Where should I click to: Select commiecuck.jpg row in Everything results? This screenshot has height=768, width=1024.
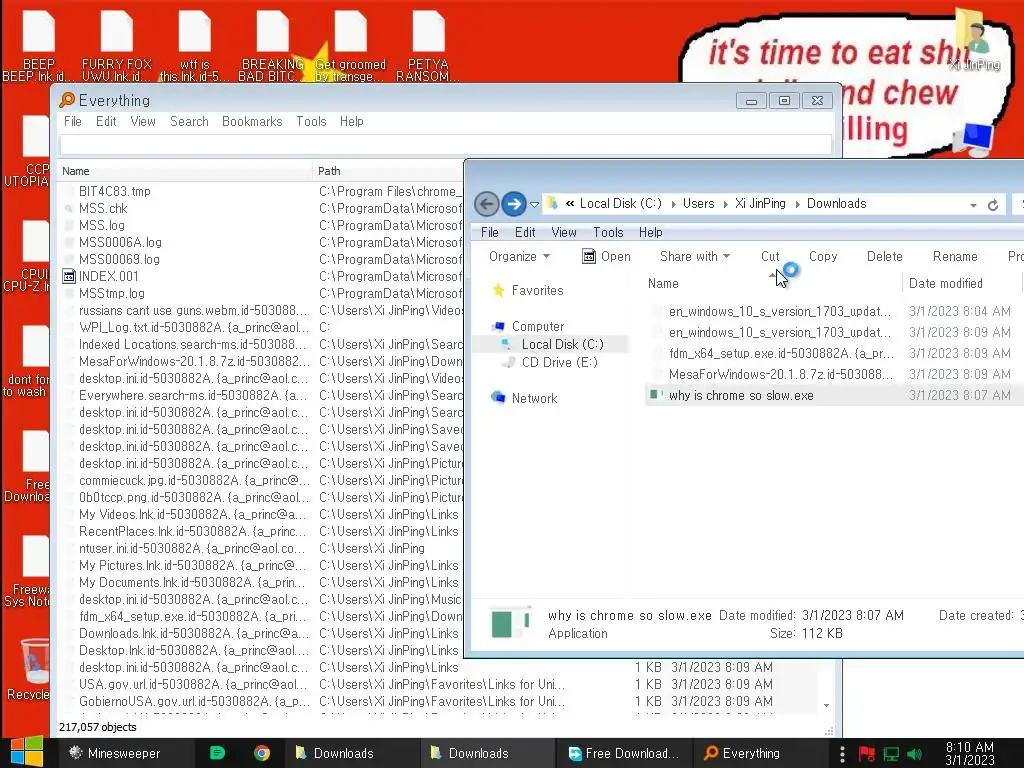pos(193,480)
